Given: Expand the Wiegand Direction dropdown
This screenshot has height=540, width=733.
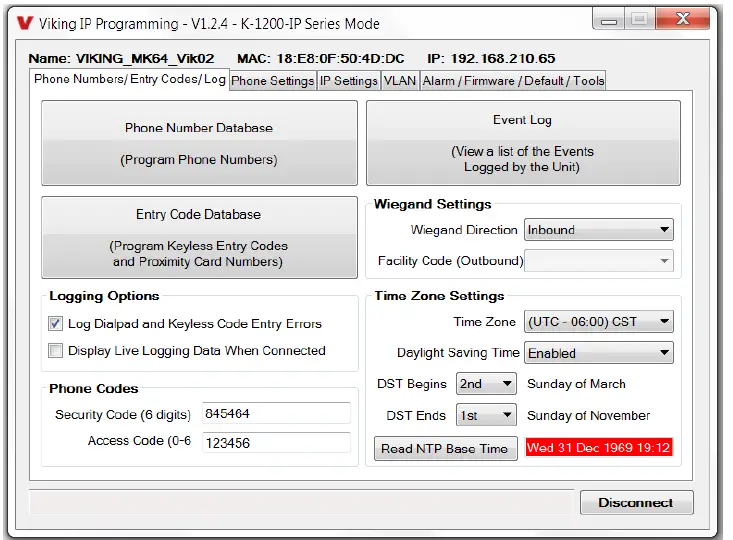Looking at the screenshot, I should pyautogui.click(x=598, y=230).
